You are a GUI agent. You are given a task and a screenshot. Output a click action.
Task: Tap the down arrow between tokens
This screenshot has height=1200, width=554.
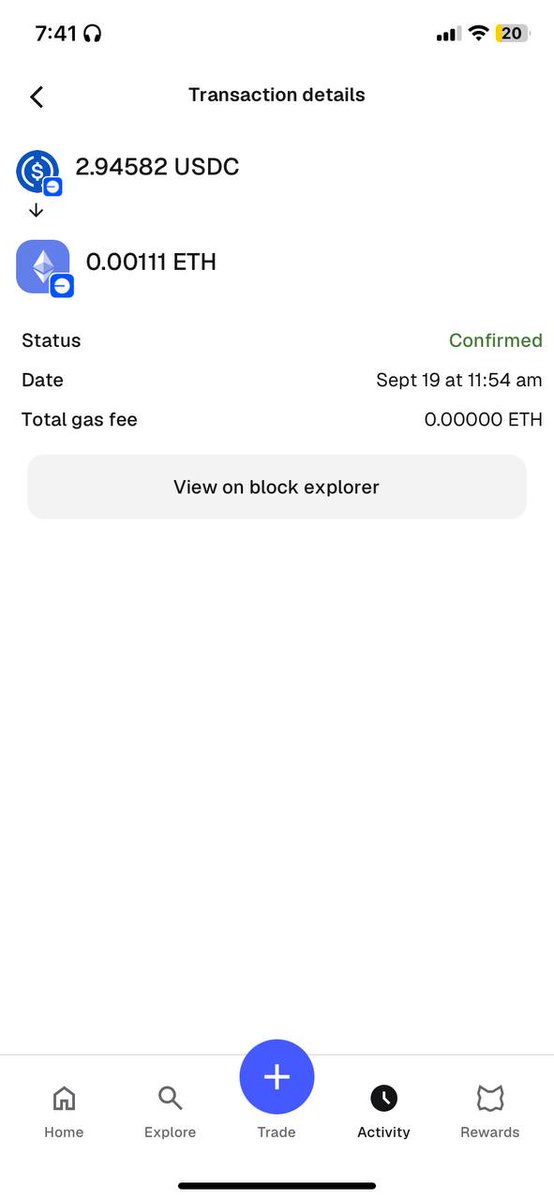(36, 211)
